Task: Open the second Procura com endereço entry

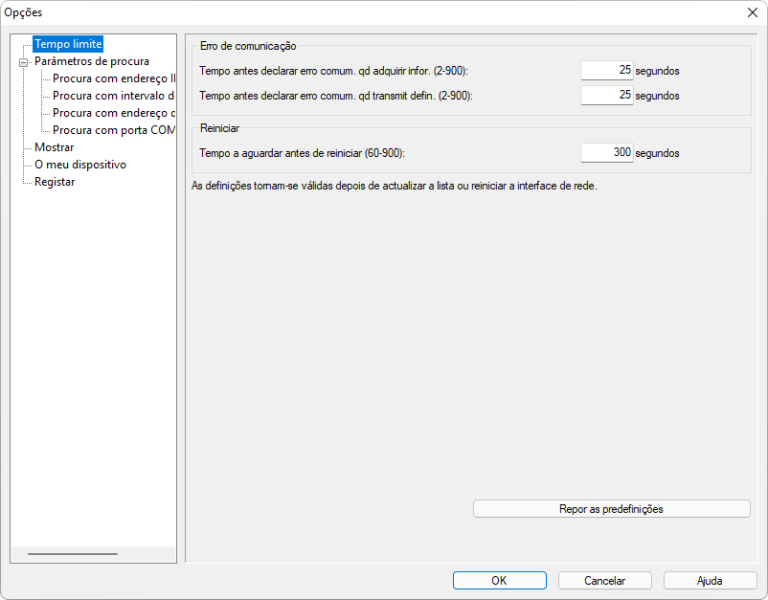Action: 113,113
